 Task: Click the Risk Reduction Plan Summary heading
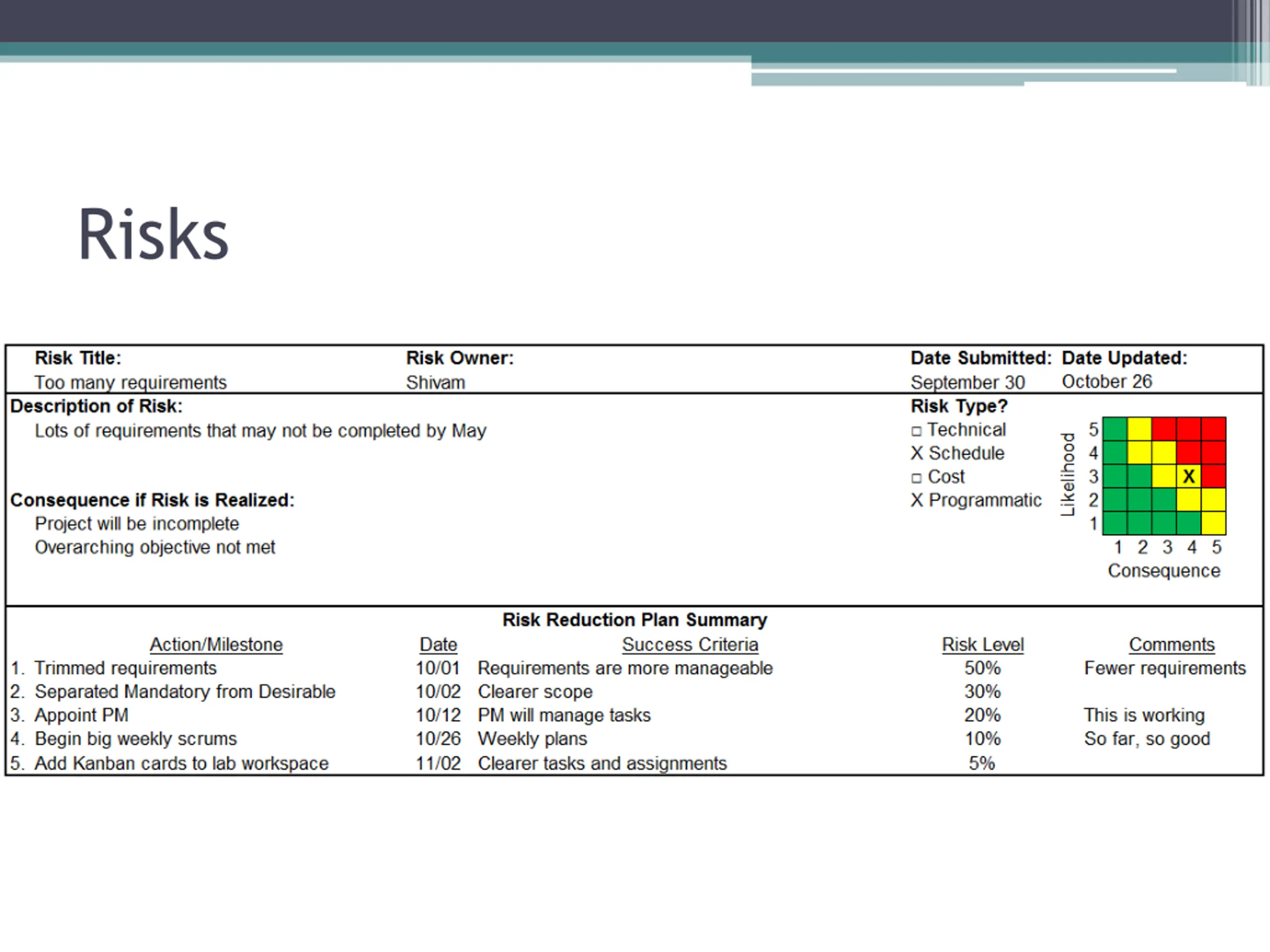point(635,620)
